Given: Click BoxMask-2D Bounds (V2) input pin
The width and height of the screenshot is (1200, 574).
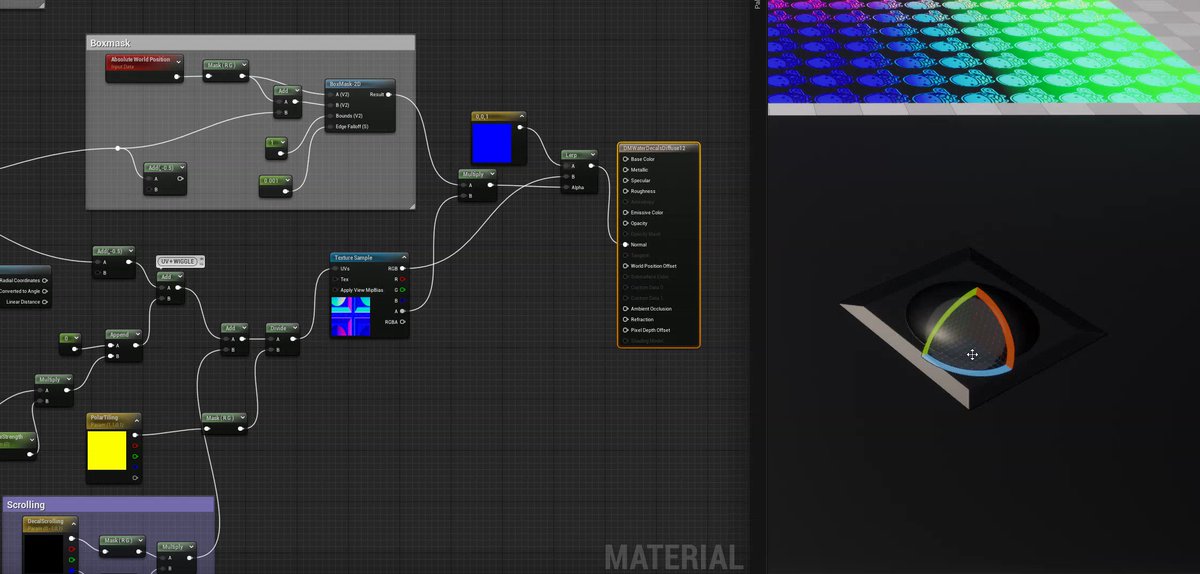Looking at the screenshot, I should coord(333,116).
